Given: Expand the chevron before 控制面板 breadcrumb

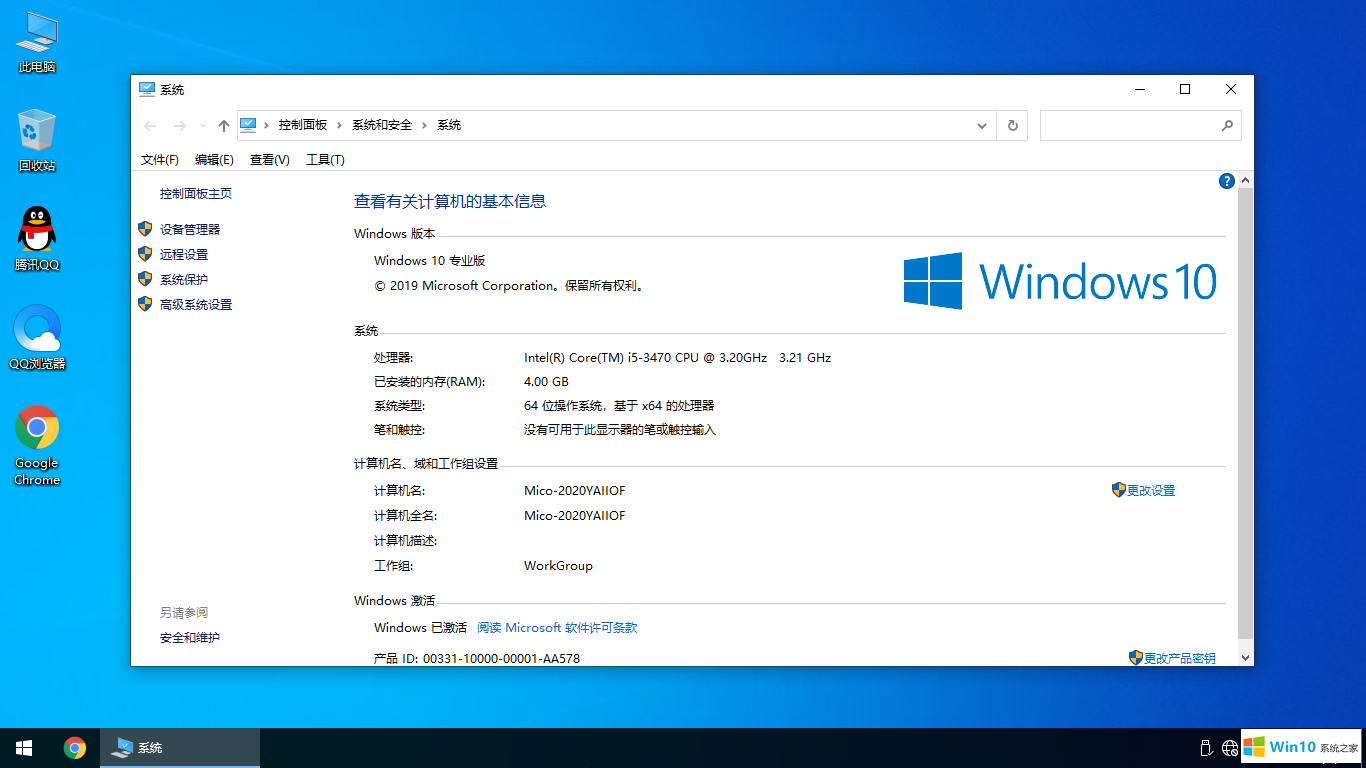Looking at the screenshot, I should click(x=267, y=125).
